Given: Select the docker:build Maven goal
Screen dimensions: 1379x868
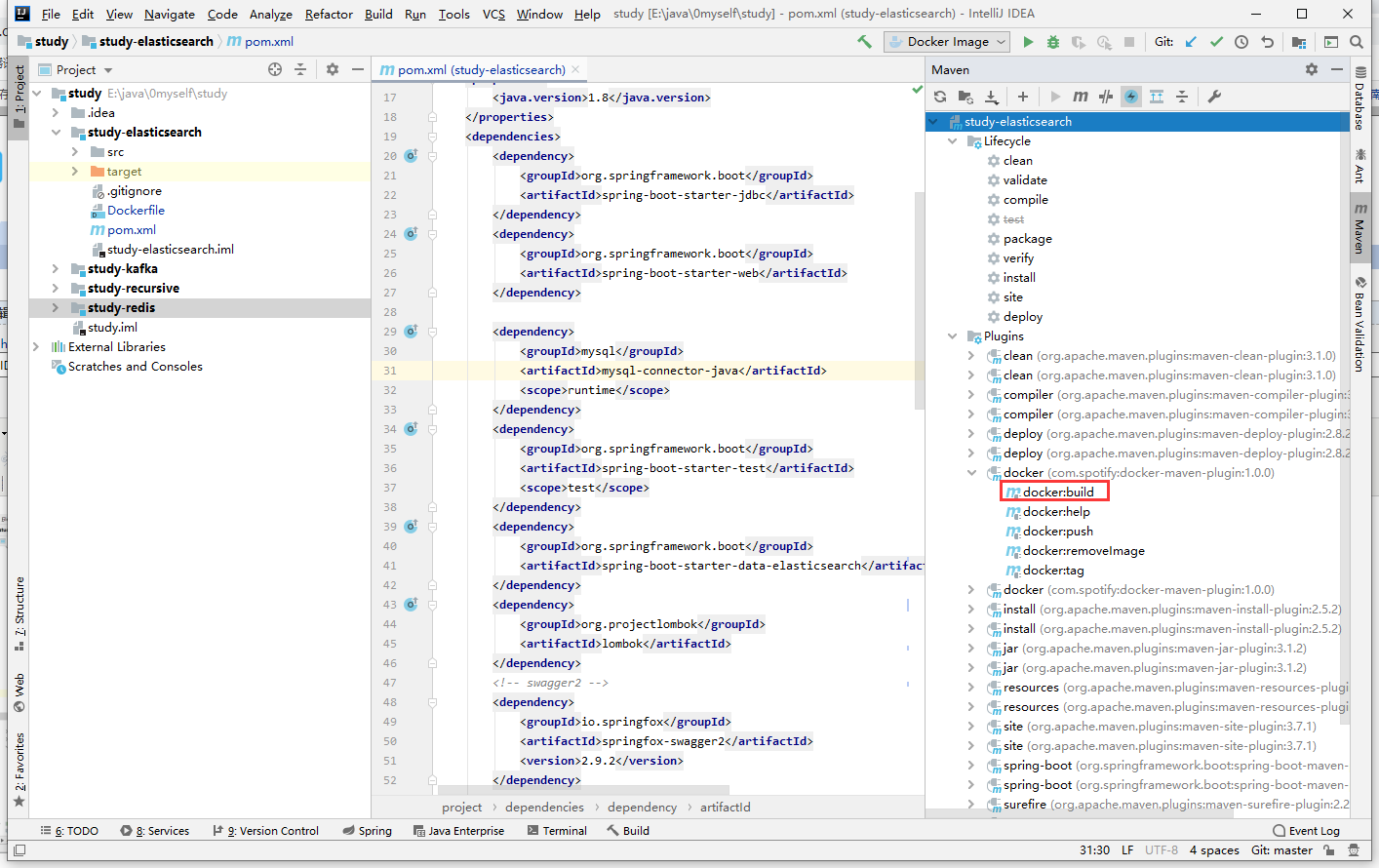Looking at the screenshot, I should coord(1057,493).
